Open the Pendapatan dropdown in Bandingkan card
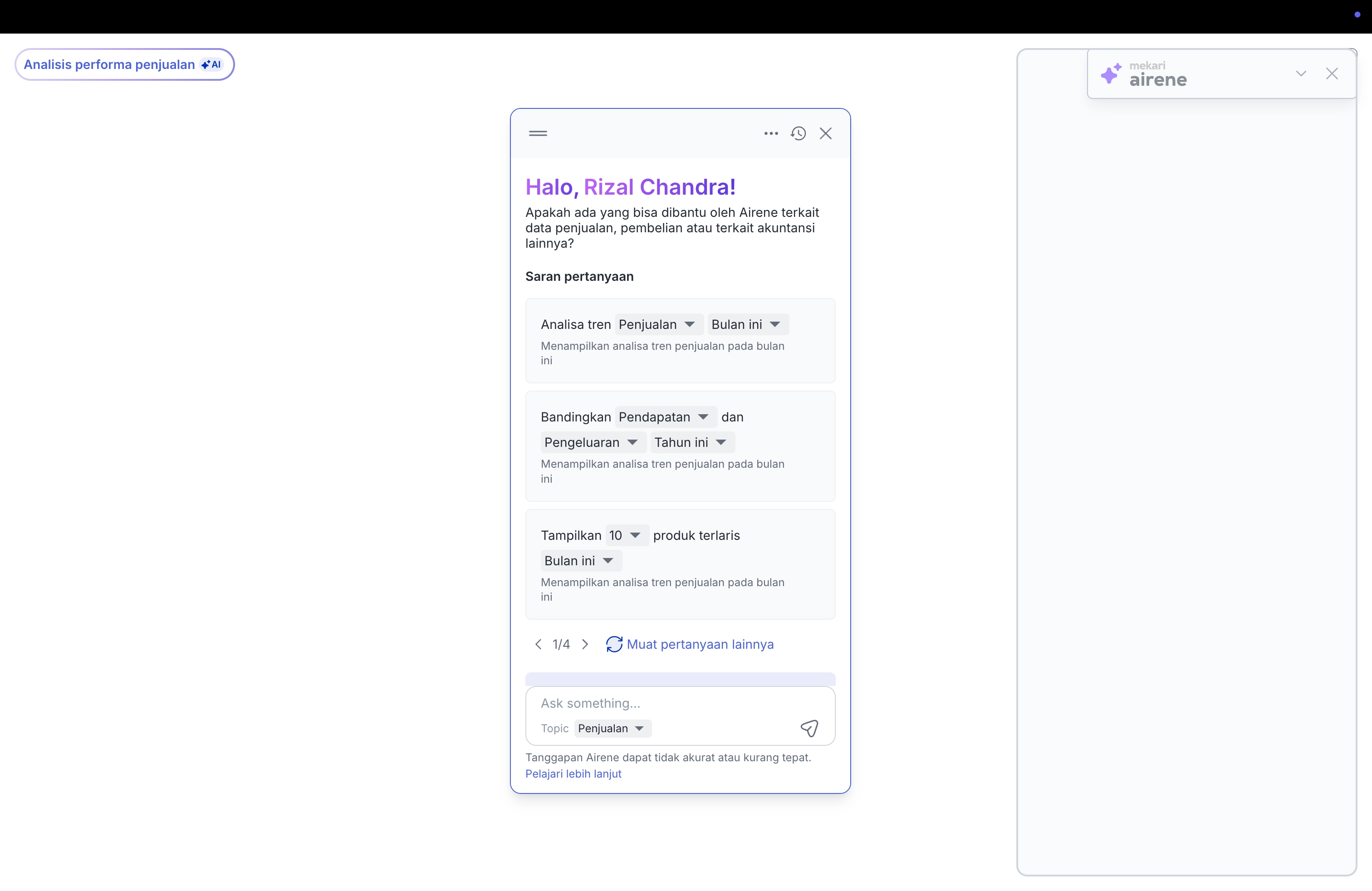Screen dimensions: 1372x891 click(666, 416)
